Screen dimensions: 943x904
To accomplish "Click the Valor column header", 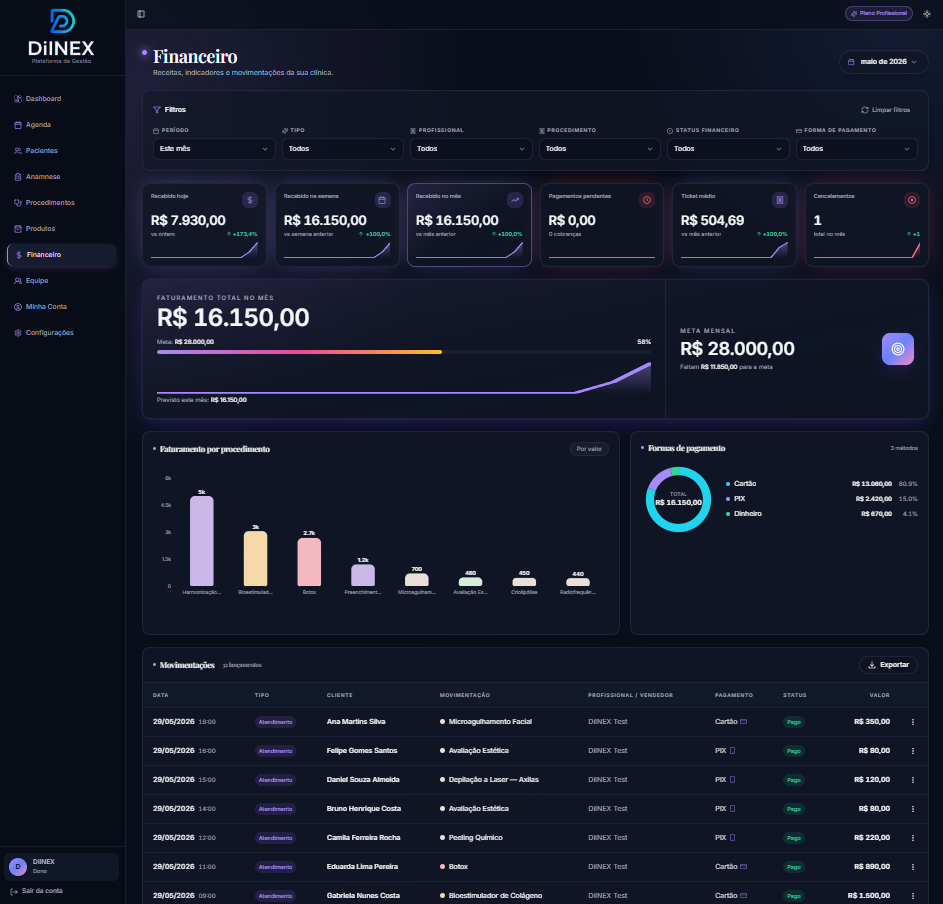I will pyautogui.click(x=879, y=695).
